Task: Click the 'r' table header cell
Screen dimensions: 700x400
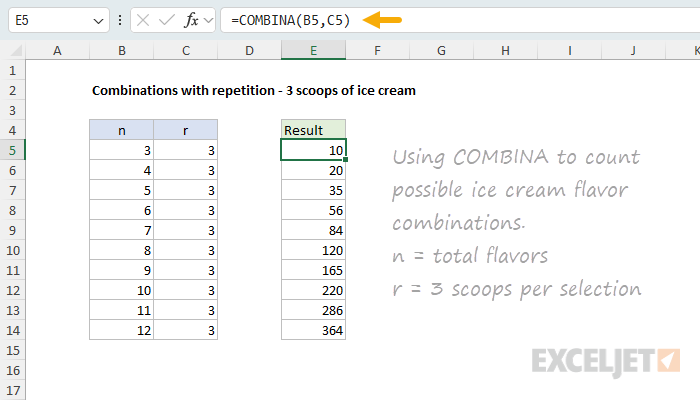Action: (186, 130)
